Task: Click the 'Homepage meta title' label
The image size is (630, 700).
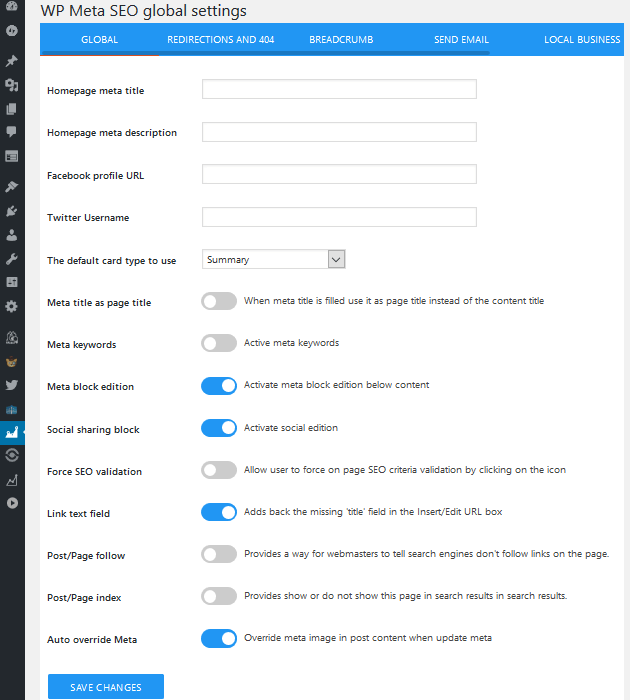Action: [96, 91]
